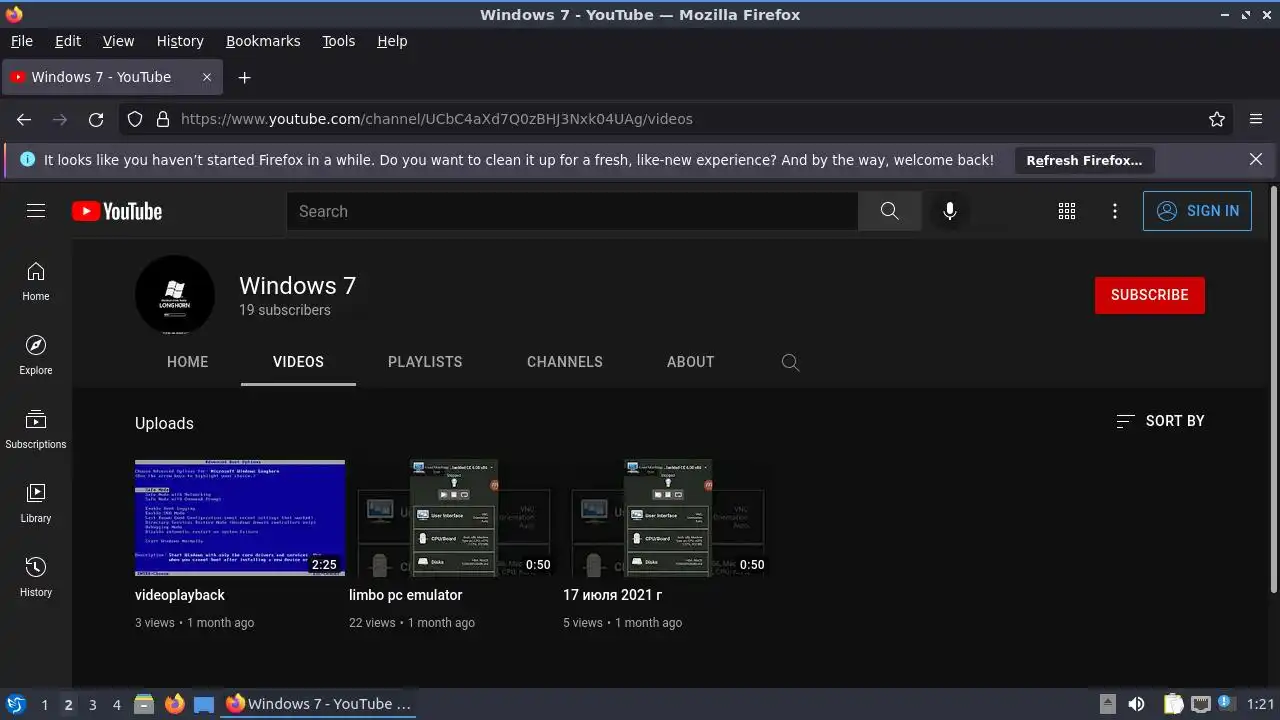1280x720 pixels.
Task: Click the Firefox window taskbar entry
Action: click(x=320, y=704)
